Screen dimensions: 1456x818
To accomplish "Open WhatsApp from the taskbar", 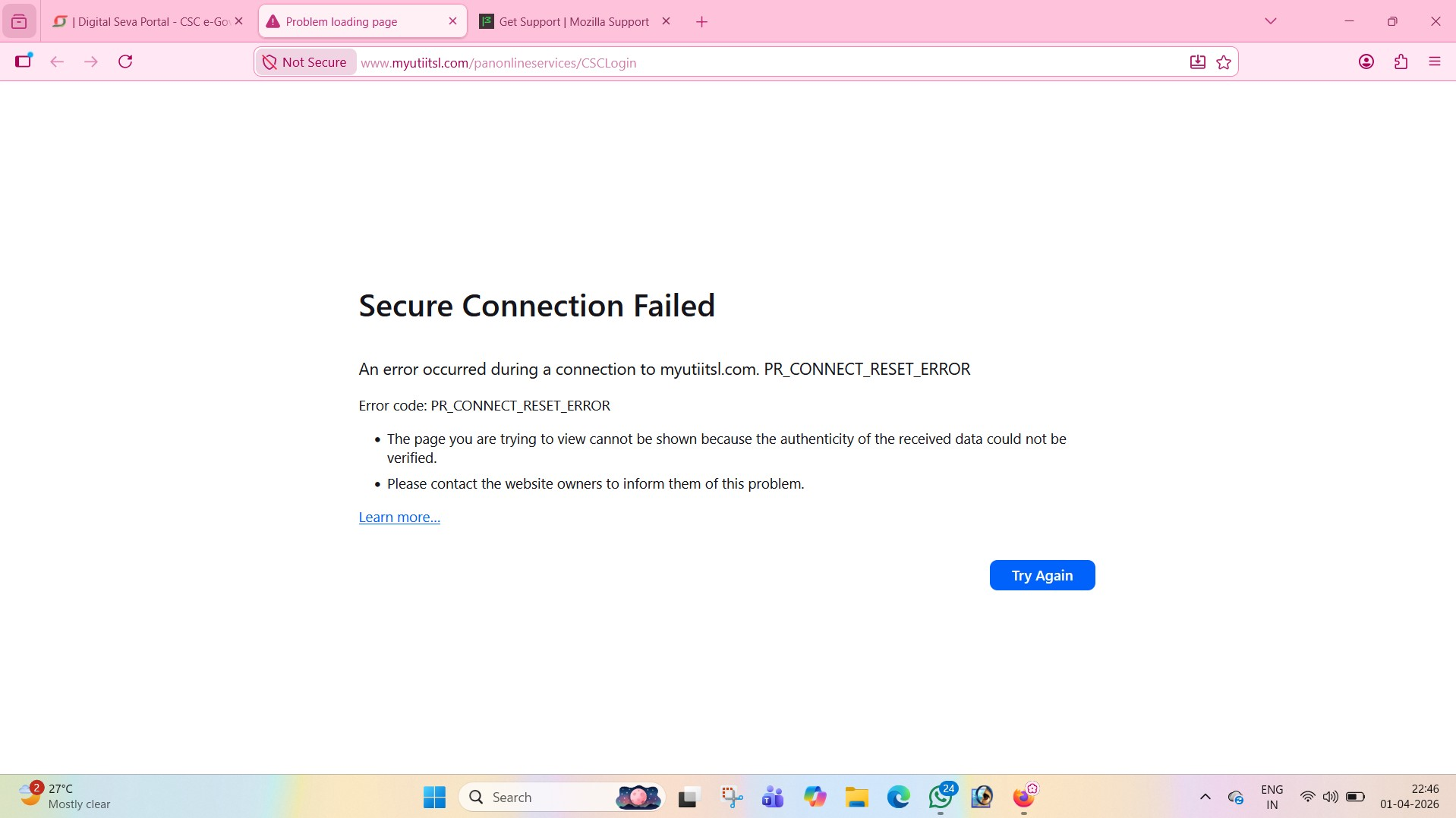I will pyautogui.click(x=940, y=798).
